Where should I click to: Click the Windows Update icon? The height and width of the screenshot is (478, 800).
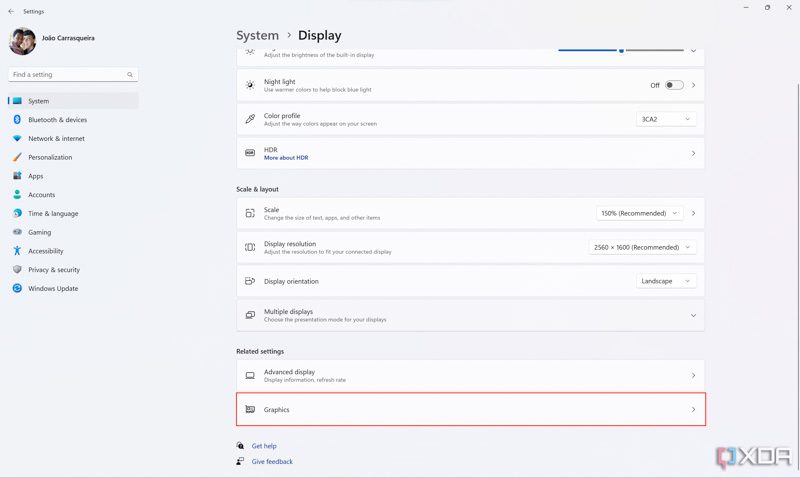click(17, 288)
